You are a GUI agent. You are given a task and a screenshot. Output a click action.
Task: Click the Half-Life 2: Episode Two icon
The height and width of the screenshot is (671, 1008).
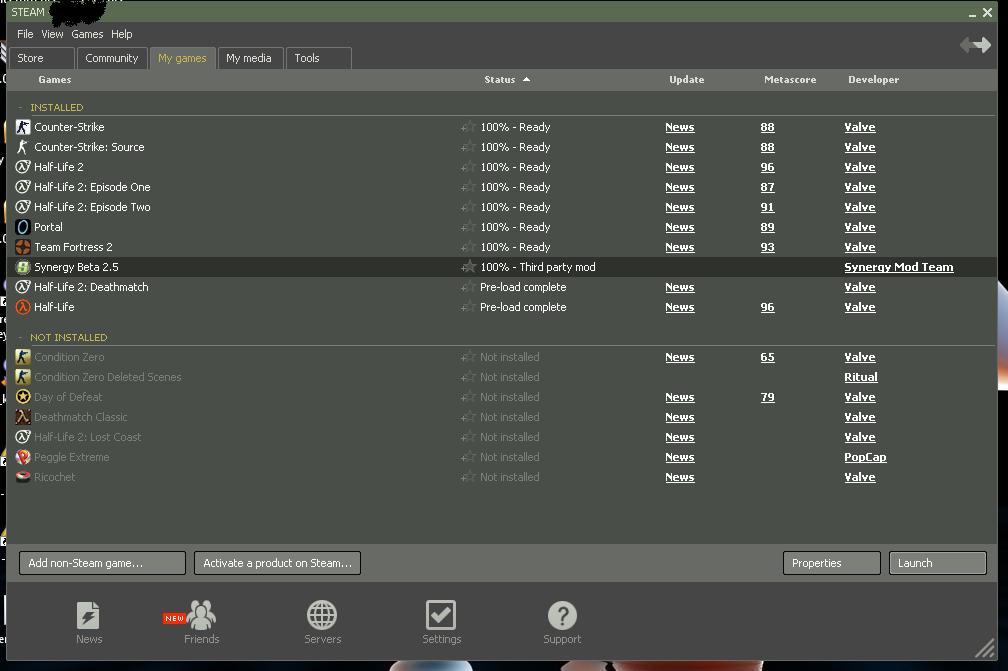click(22, 207)
